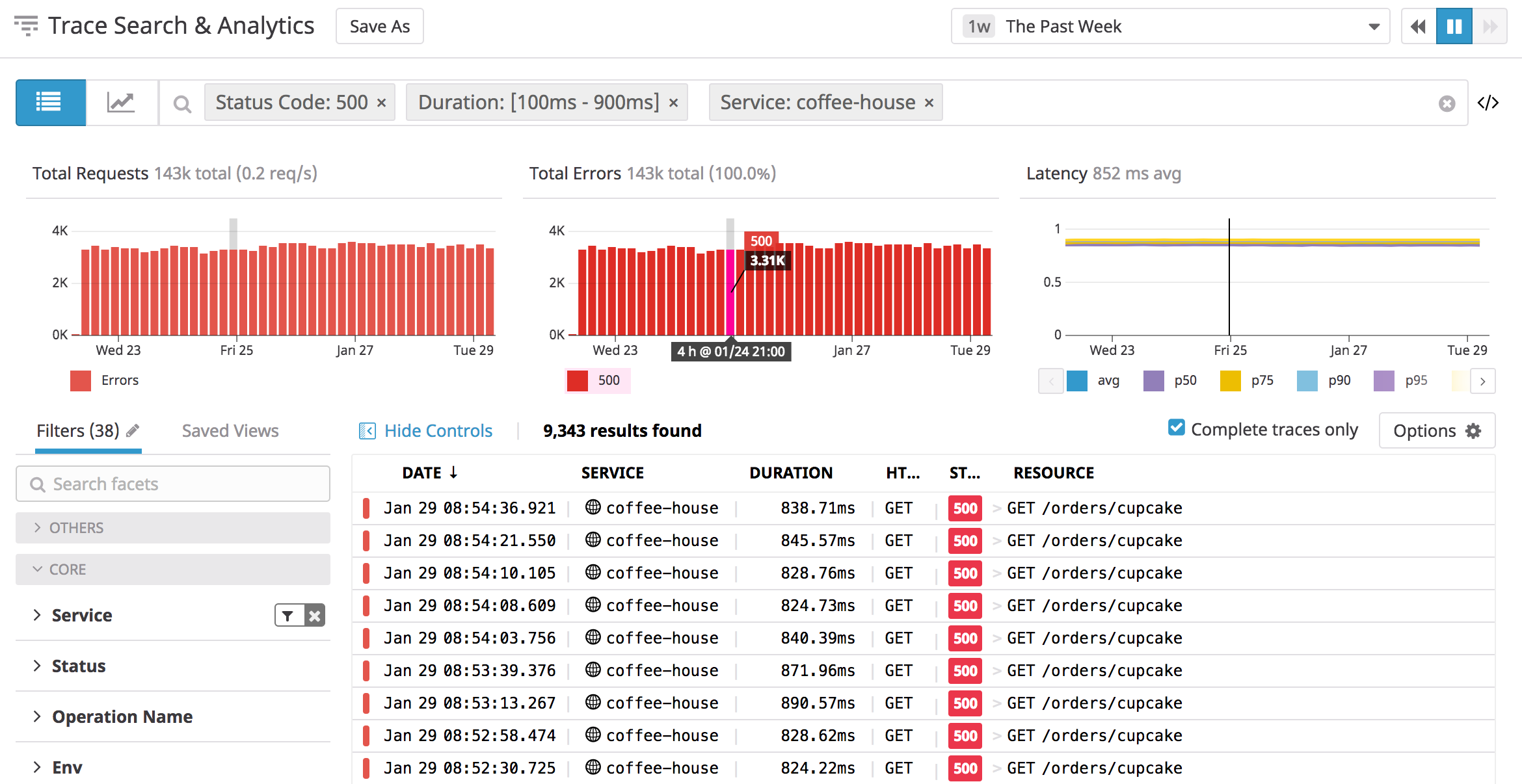The width and height of the screenshot is (1522, 784).
Task: Open the analytics graph view
Action: click(121, 102)
